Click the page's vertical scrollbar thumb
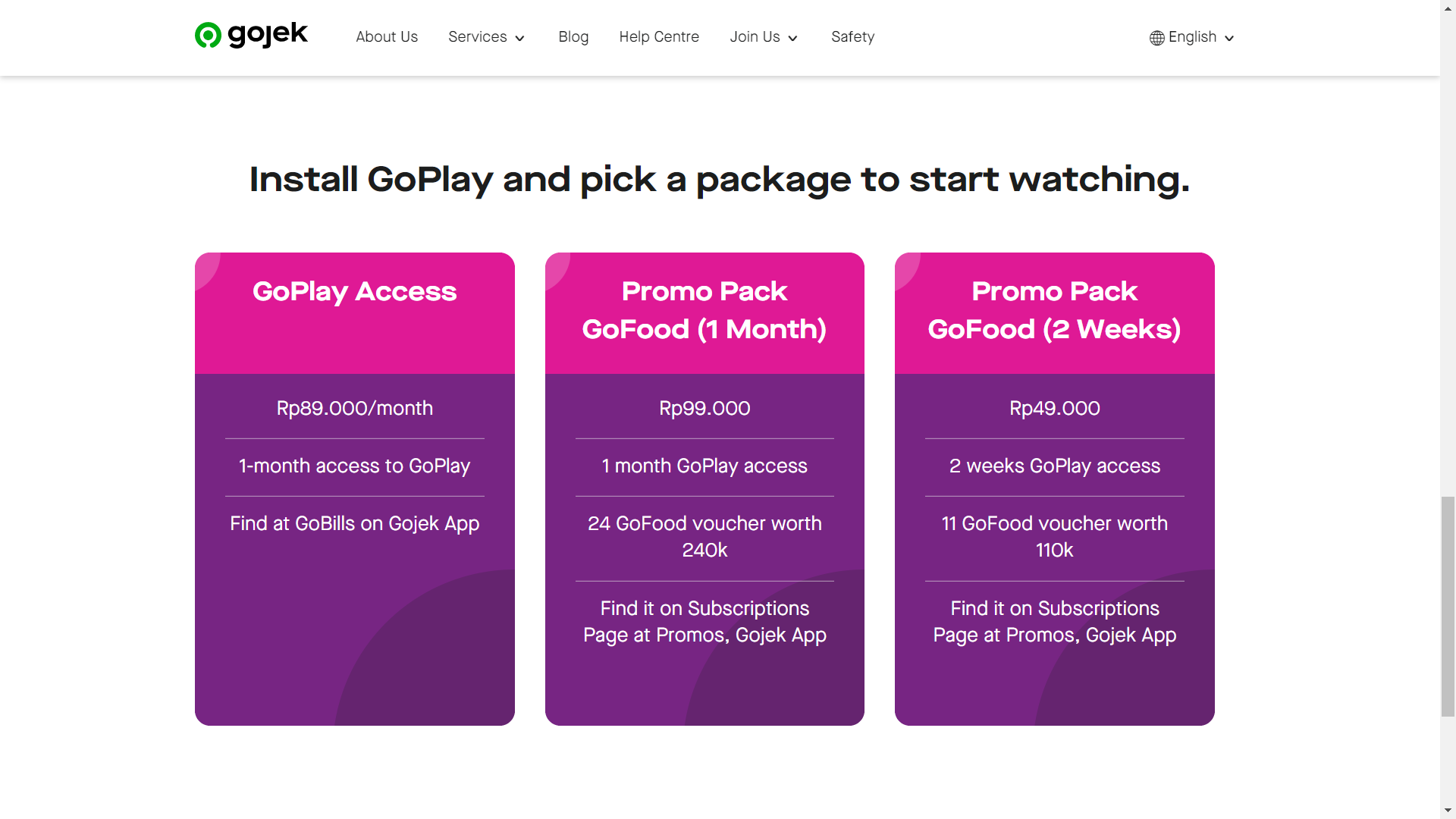Image resolution: width=1456 pixels, height=819 pixels. [x=1448, y=607]
